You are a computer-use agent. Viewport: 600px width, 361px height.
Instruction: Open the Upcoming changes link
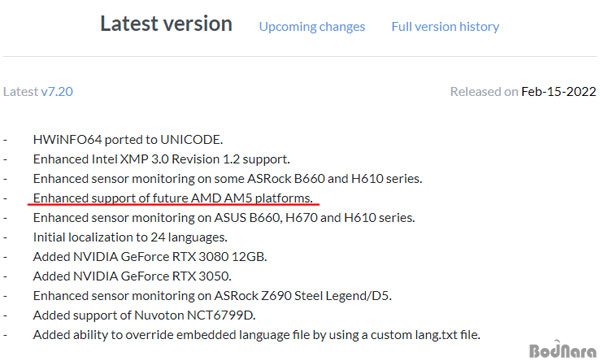click(312, 27)
